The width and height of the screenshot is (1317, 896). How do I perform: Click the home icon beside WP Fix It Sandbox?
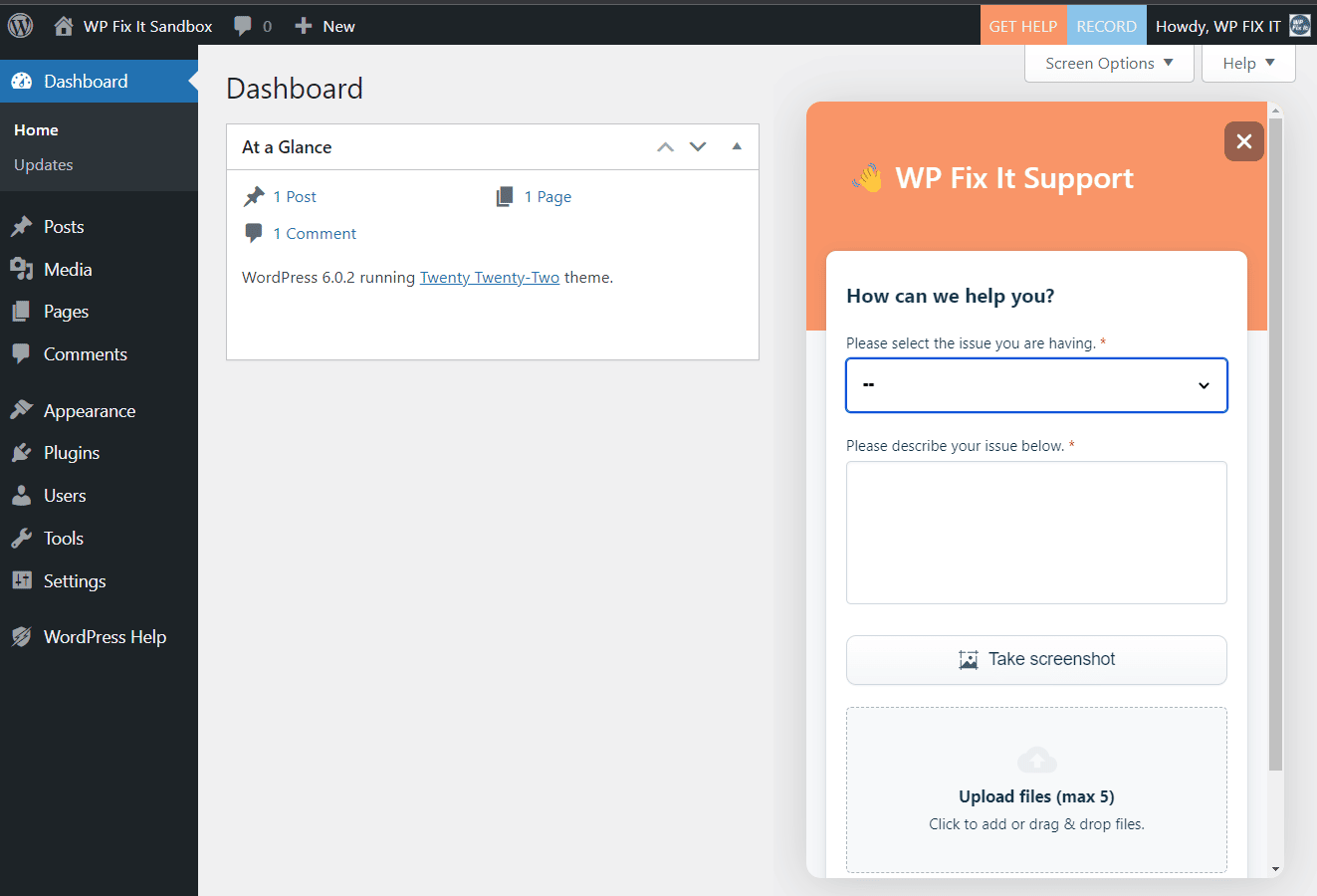pos(64,26)
